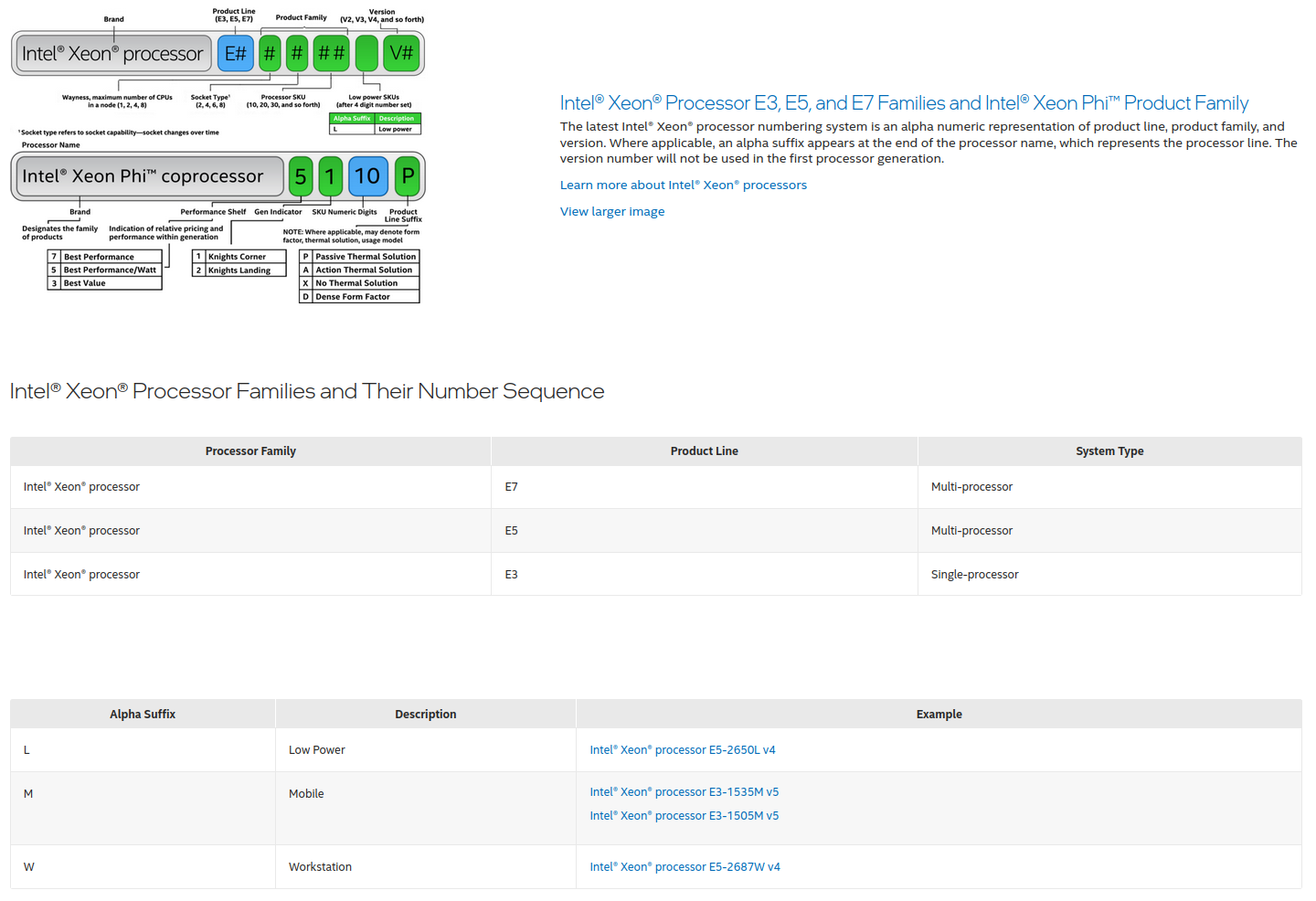The image size is (1316, 901).
Task: Open the Learn more about Intel Xeon processors link
Action: 684,185
